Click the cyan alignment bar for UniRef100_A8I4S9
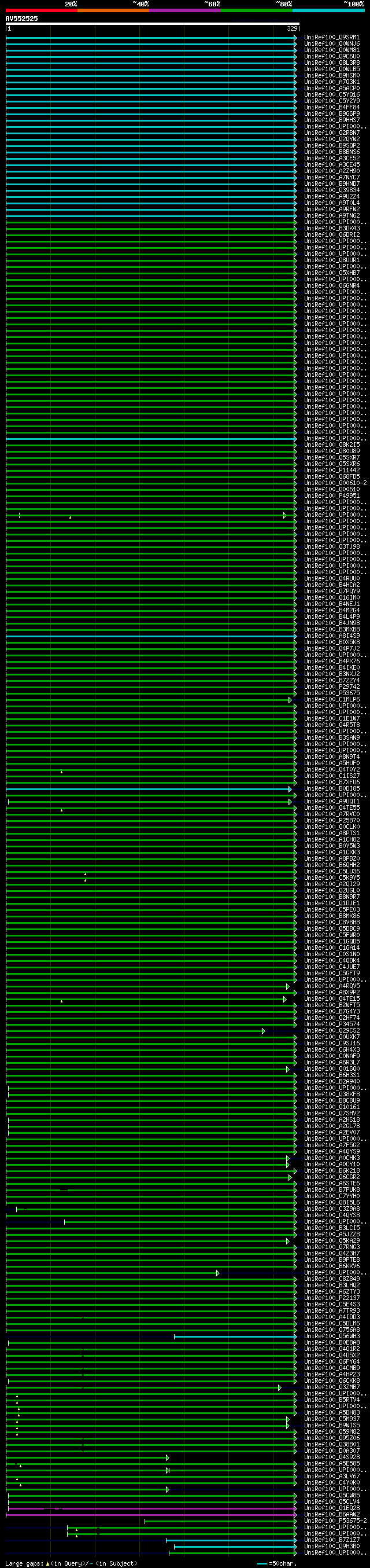370x1568 pixels. point(151,636)
